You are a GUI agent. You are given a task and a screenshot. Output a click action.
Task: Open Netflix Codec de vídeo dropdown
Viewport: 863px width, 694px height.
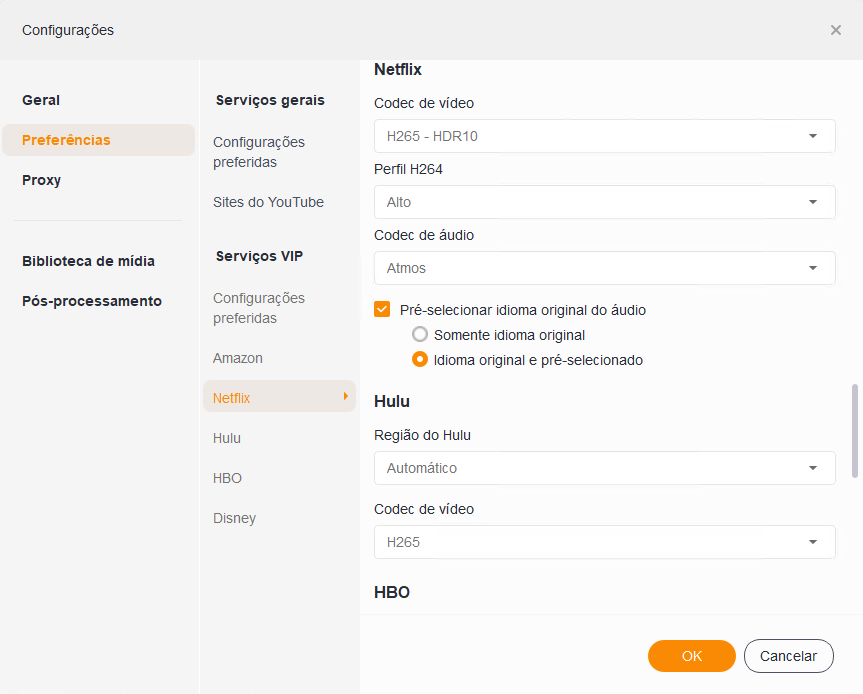coord(604,136)
